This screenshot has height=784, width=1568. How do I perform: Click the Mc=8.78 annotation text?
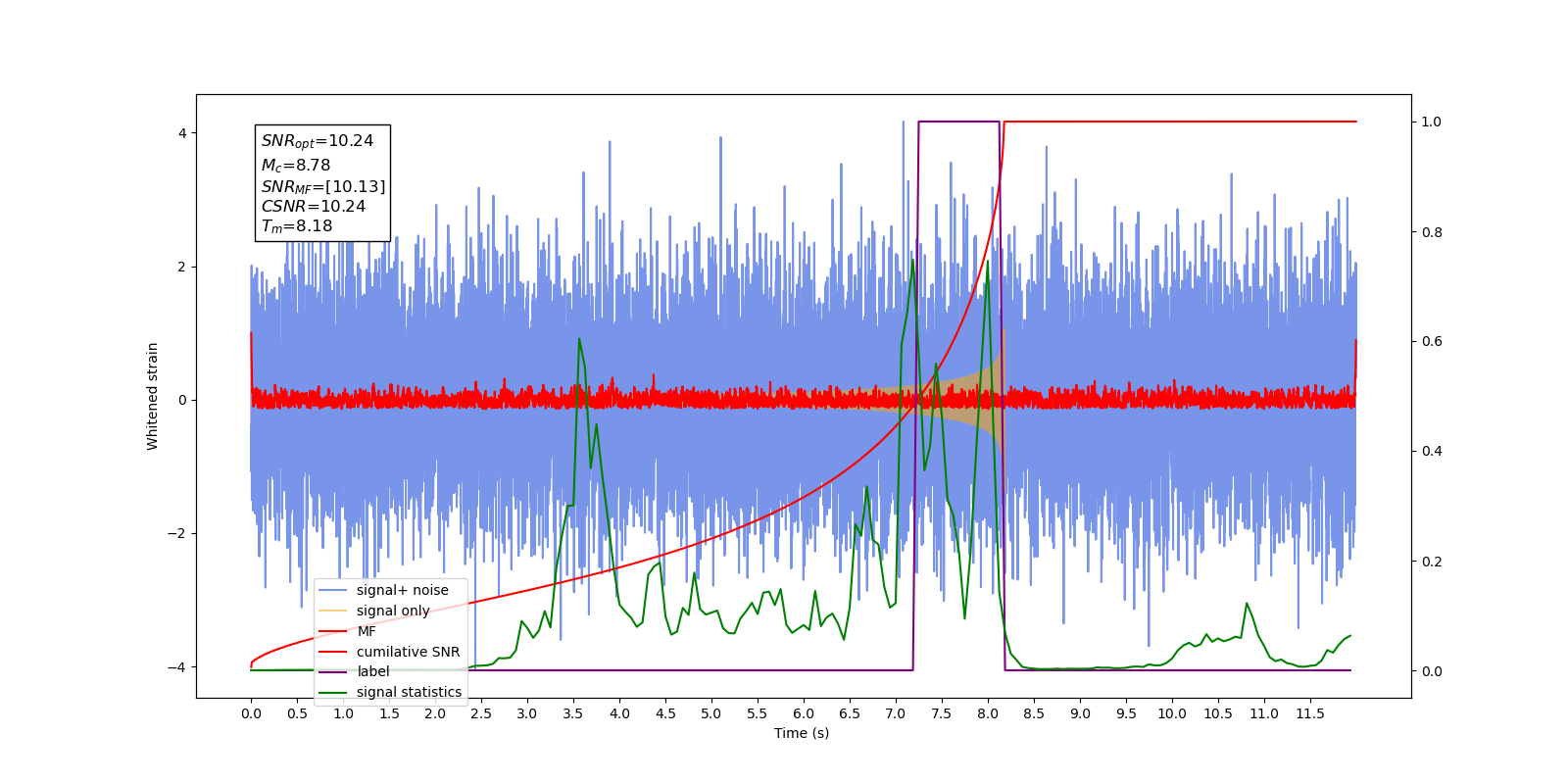[296, 166]
